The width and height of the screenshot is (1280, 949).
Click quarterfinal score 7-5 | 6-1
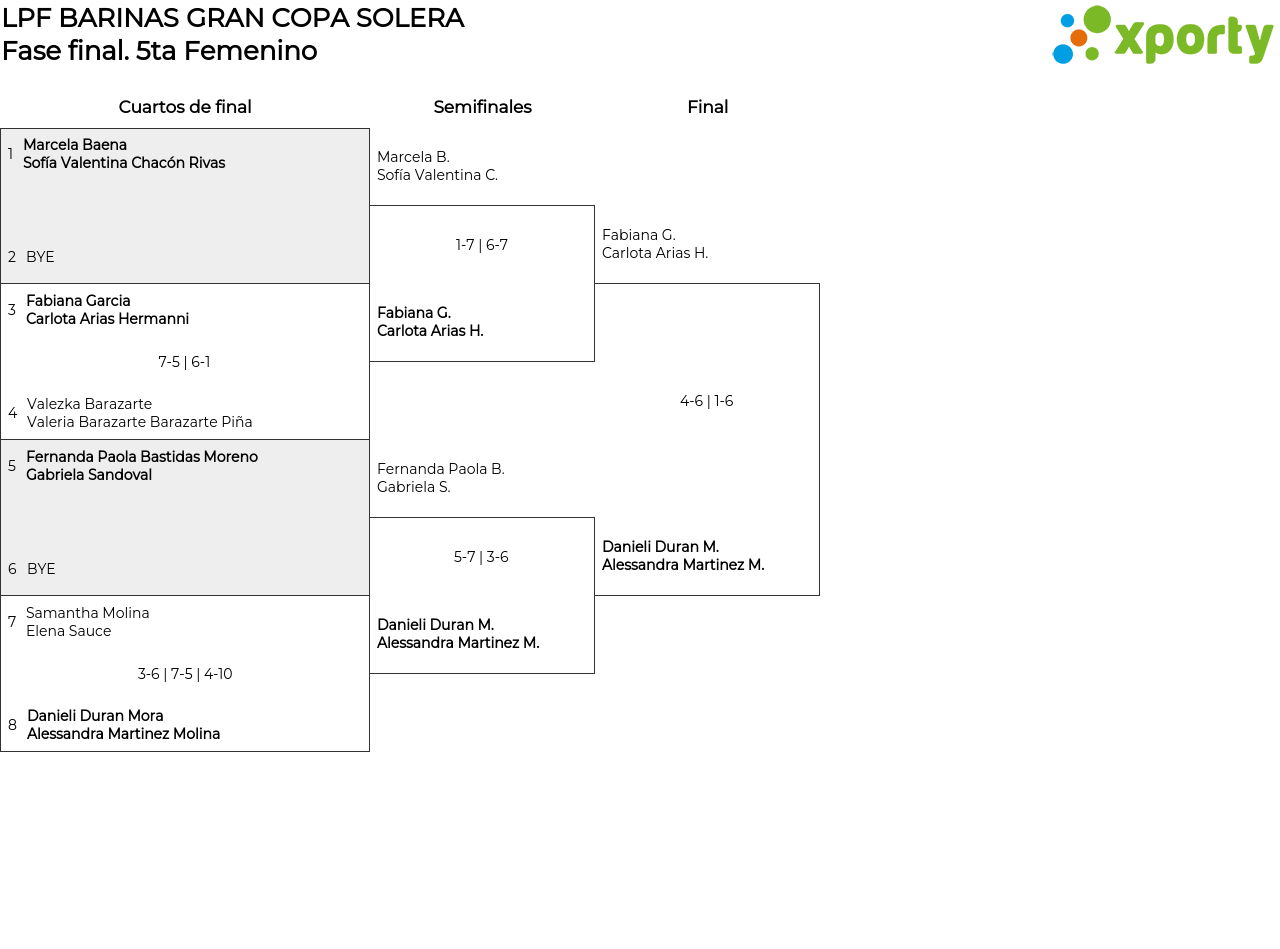coord(184,362)
